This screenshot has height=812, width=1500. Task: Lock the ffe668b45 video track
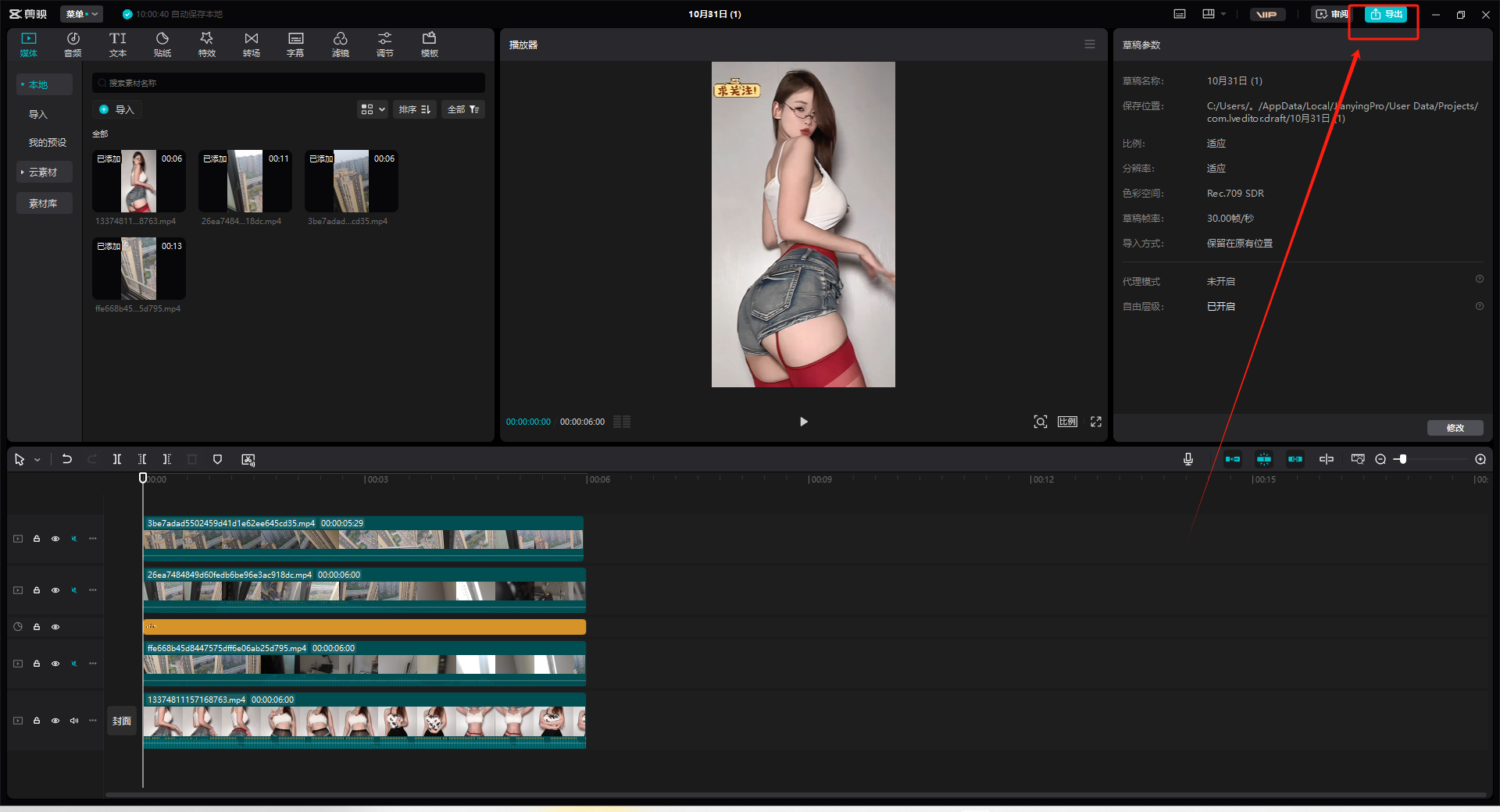point(37,664)
